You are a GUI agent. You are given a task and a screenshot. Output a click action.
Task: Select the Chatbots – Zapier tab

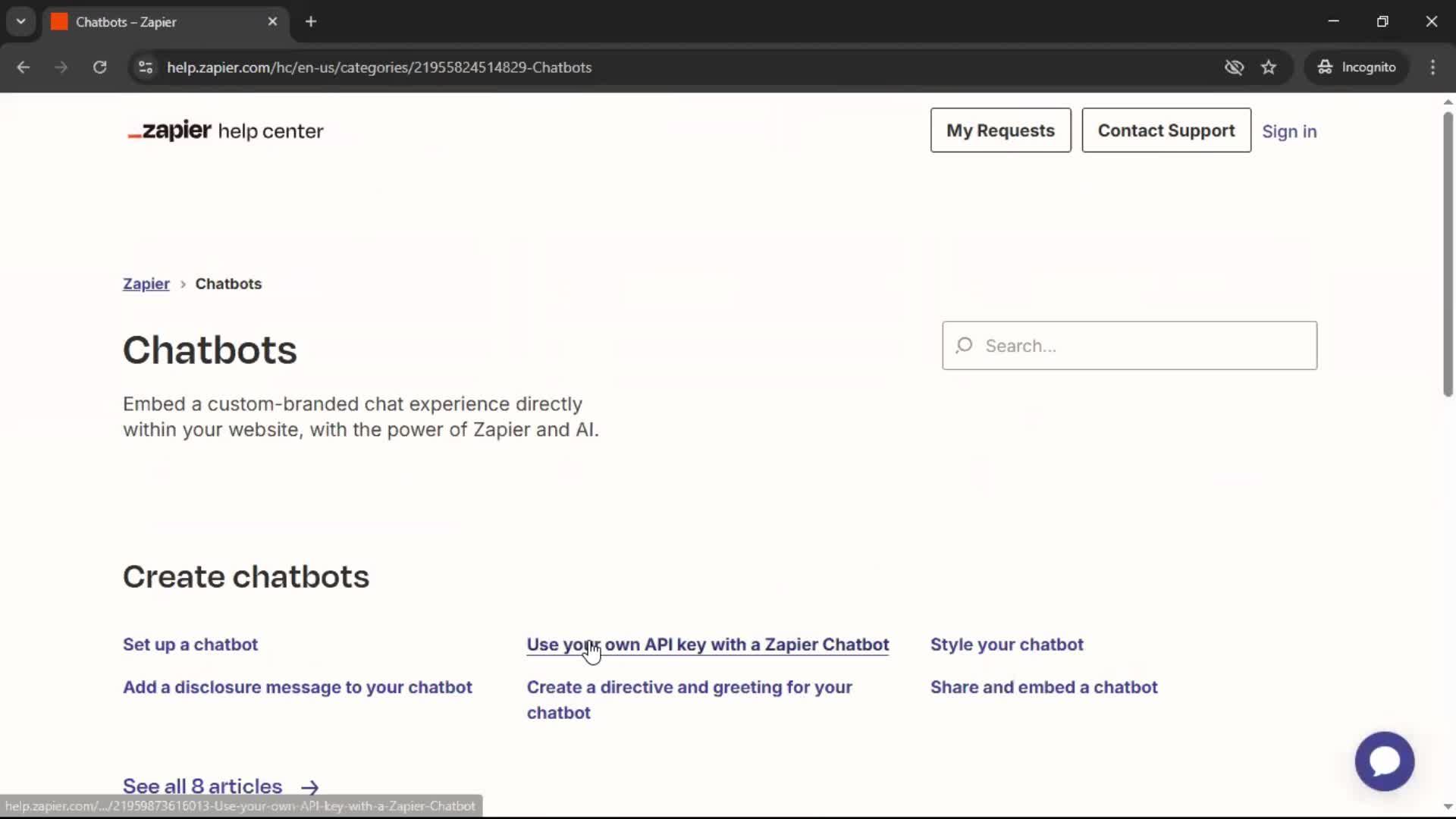coord(165,22)
